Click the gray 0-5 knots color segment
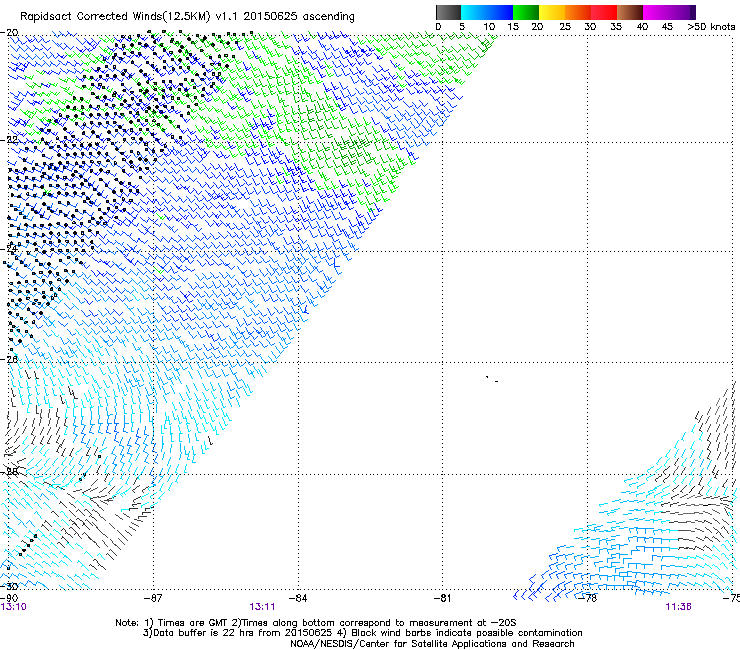Screen dimensions: 740x650 (448, 12)
